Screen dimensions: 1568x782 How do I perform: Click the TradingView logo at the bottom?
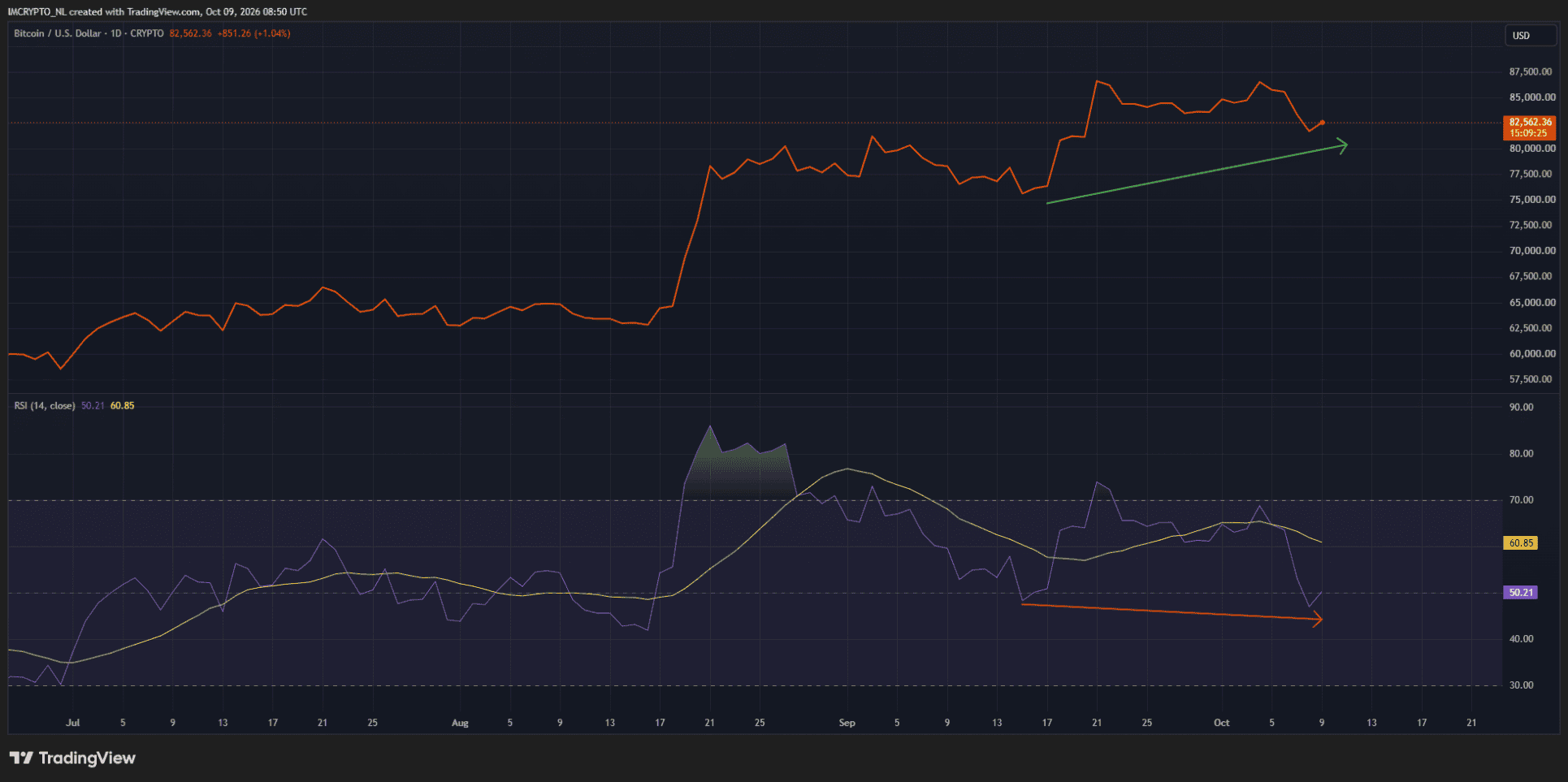click(72, 758)
